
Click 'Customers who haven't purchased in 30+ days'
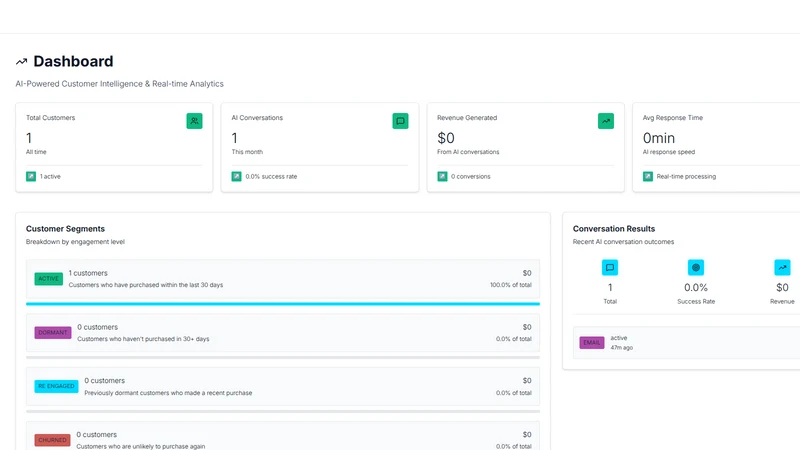(143, 339)
